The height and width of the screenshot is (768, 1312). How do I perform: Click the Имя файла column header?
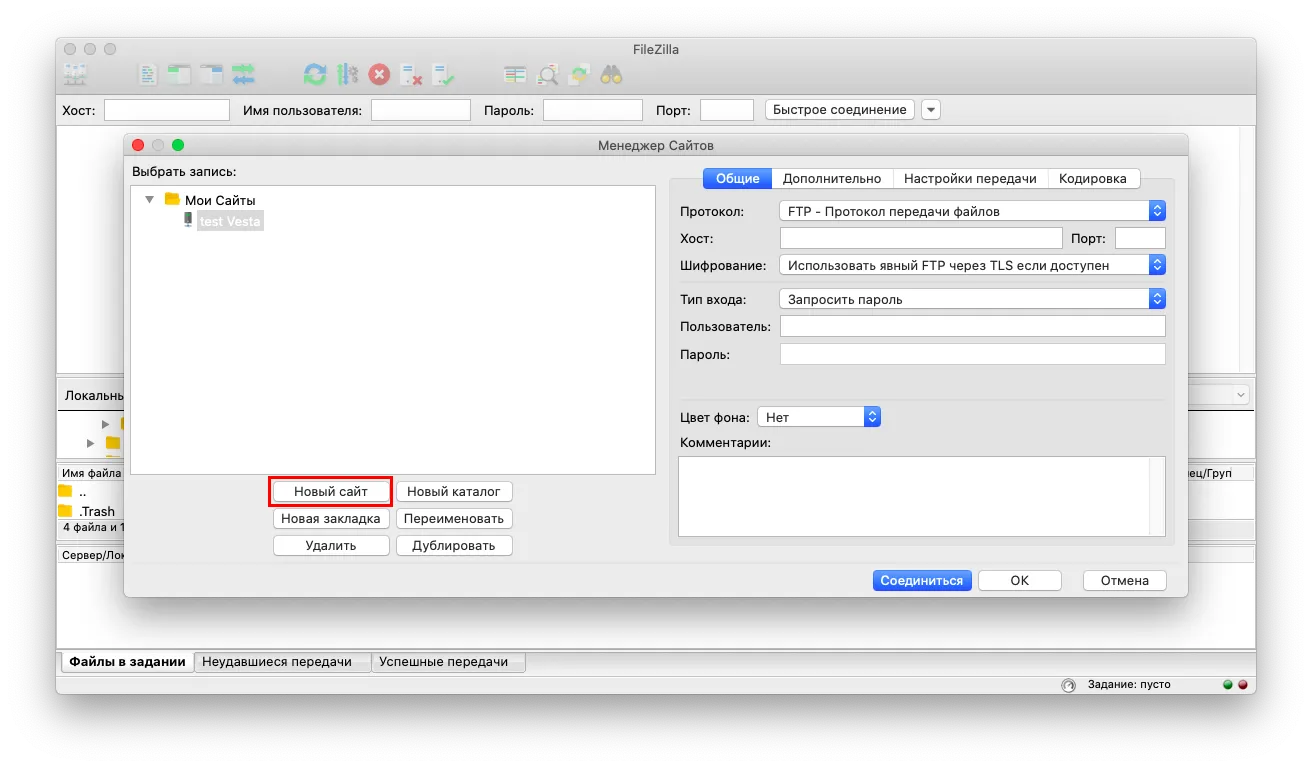tap(91, 473)
